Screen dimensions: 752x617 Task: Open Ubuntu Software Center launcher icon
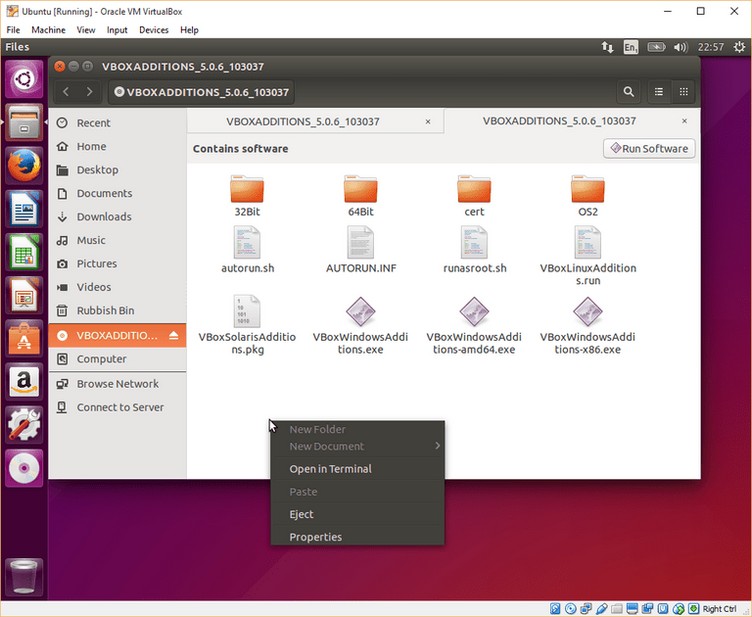(x=24, y=338)
